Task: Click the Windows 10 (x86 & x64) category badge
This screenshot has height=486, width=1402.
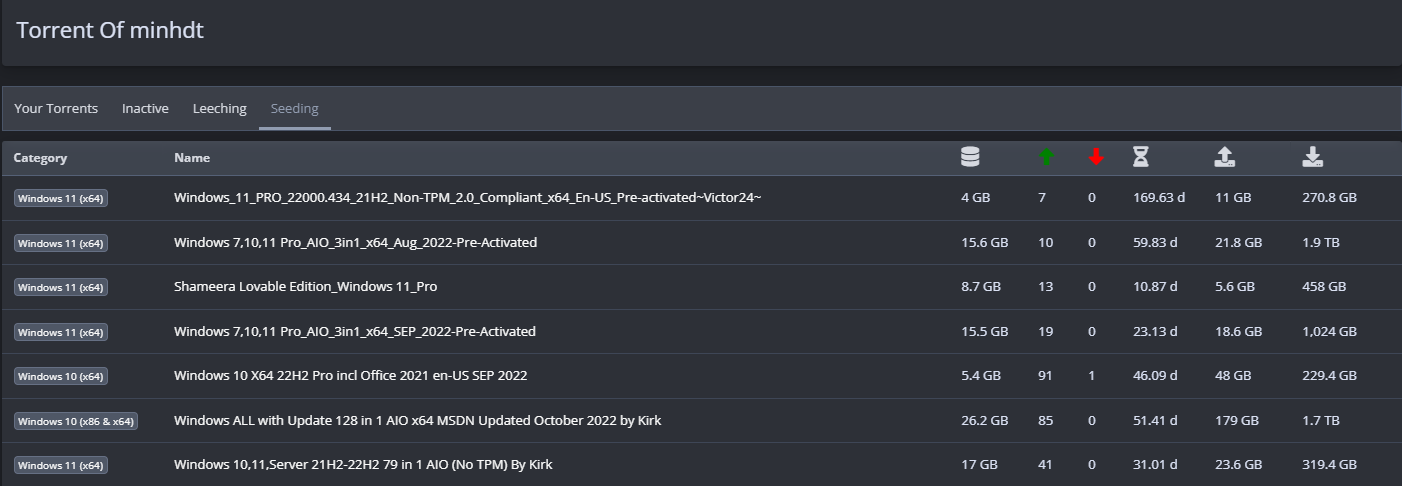Action: (x=76, y=421)
